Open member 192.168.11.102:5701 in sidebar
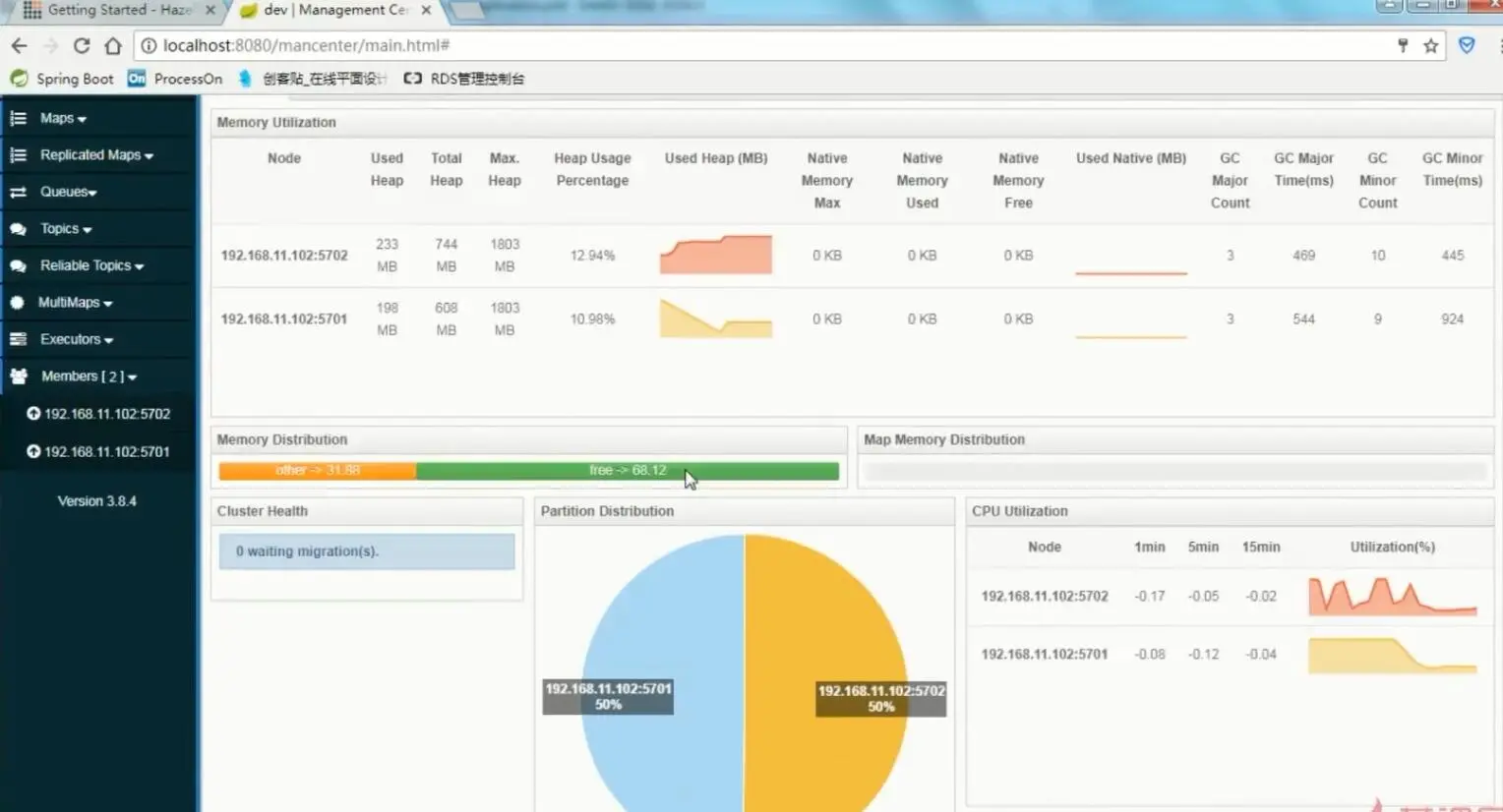This screenshot has height=812, width=1503. 107,451
